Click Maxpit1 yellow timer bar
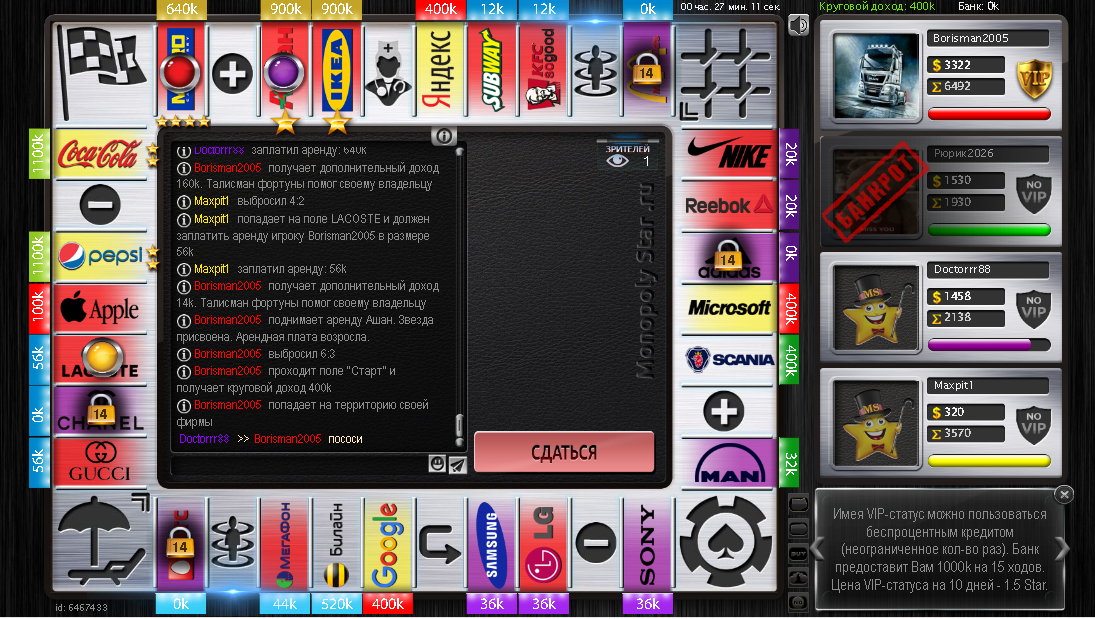The height and width of the screenshot is (619, 1095). pos(990,460)
